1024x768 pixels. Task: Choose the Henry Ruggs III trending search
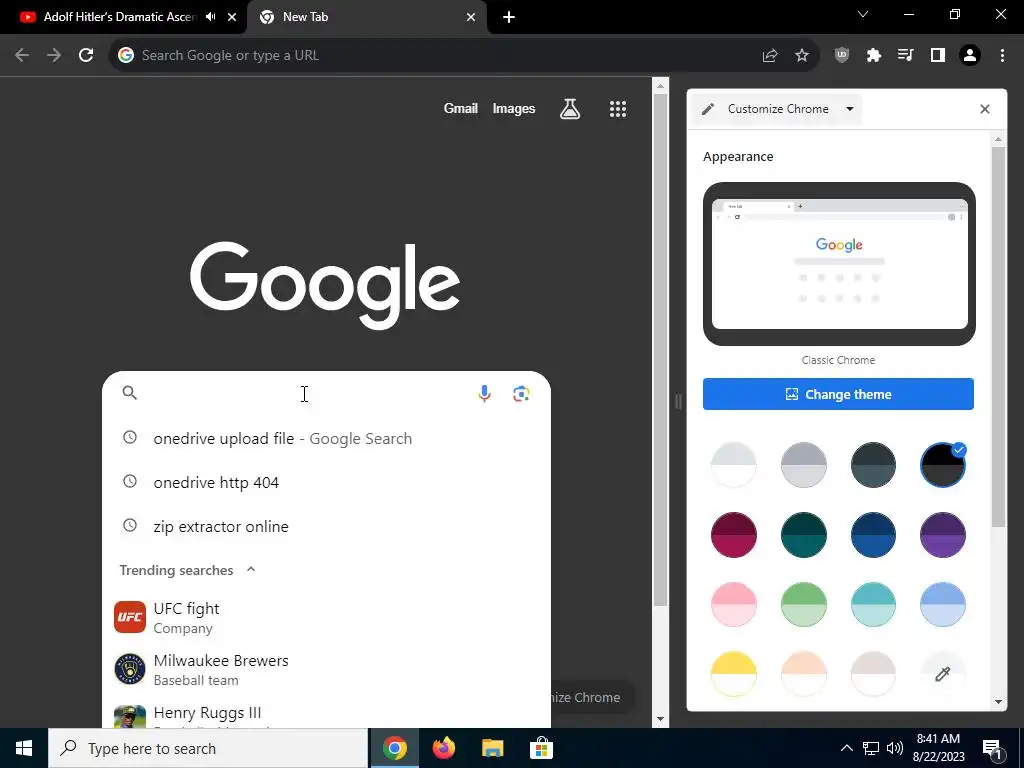coord(327,713)
